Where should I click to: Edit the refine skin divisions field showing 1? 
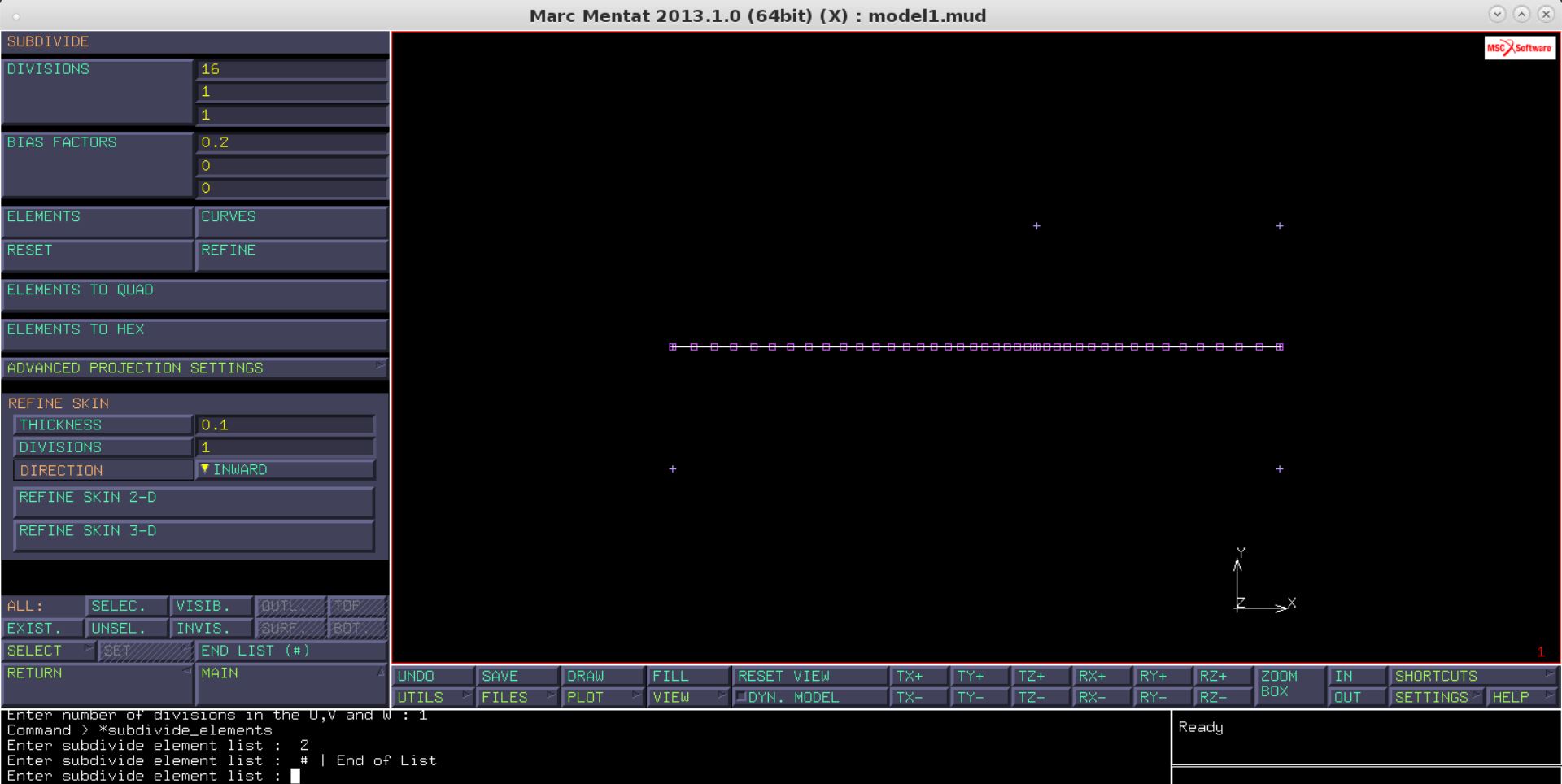tap(285, 446)
